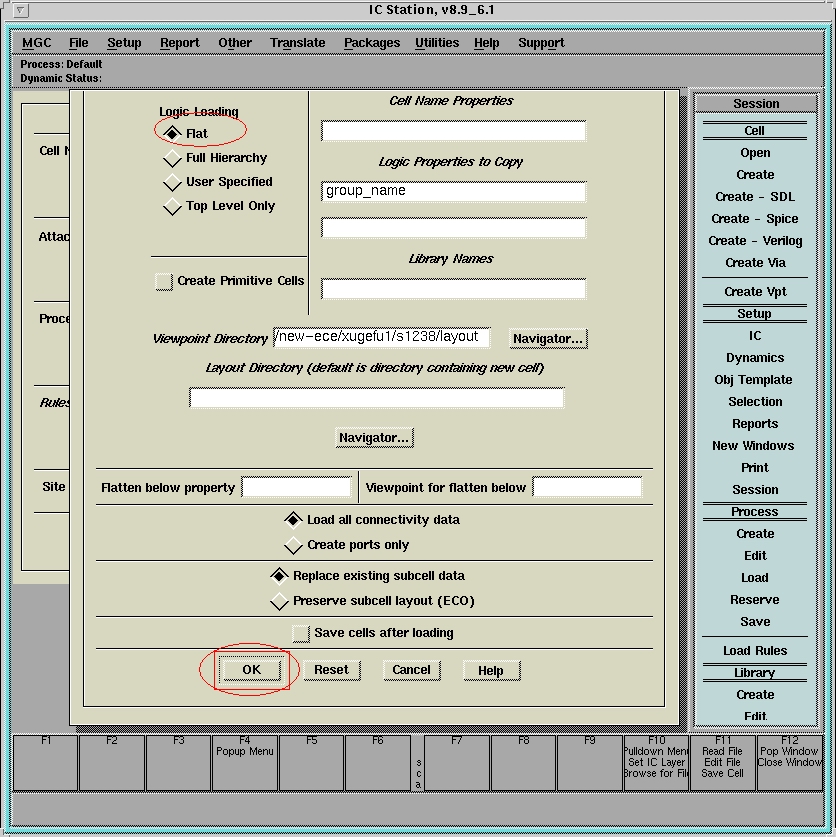The width and height of the screenshot is (836, 837).
Task: Click the Reset button
Action: click(x=331, y=670)
